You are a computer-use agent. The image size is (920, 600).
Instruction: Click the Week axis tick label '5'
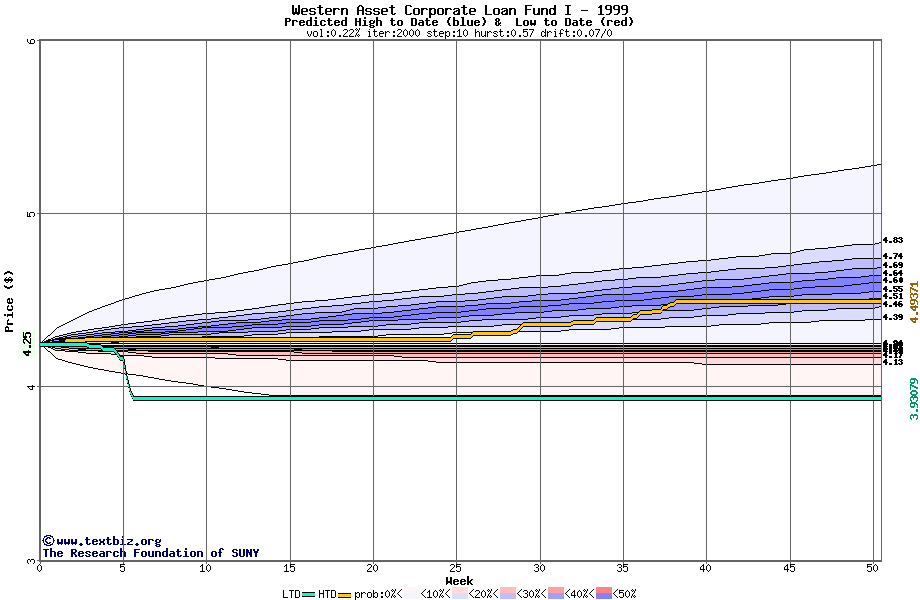pyautogui.click(x=122, y=568)
